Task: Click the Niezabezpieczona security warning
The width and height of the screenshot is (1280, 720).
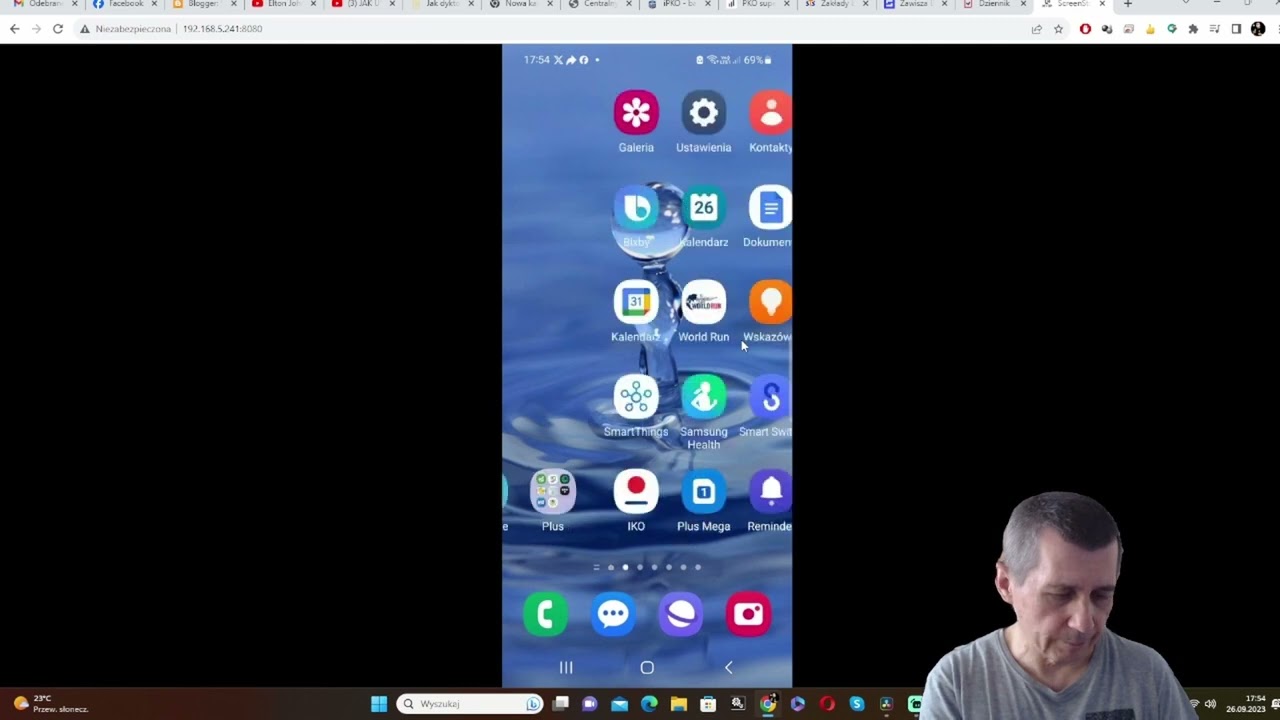Action: [126, 29]
